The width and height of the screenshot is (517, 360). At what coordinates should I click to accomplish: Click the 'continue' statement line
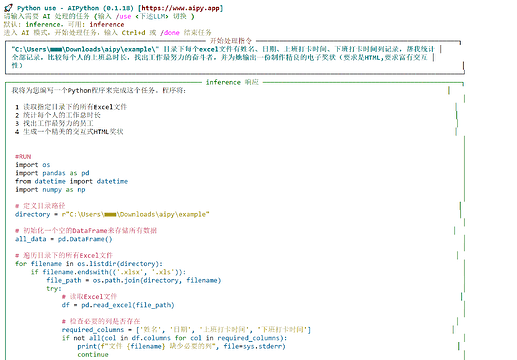[x=93, y=354]
